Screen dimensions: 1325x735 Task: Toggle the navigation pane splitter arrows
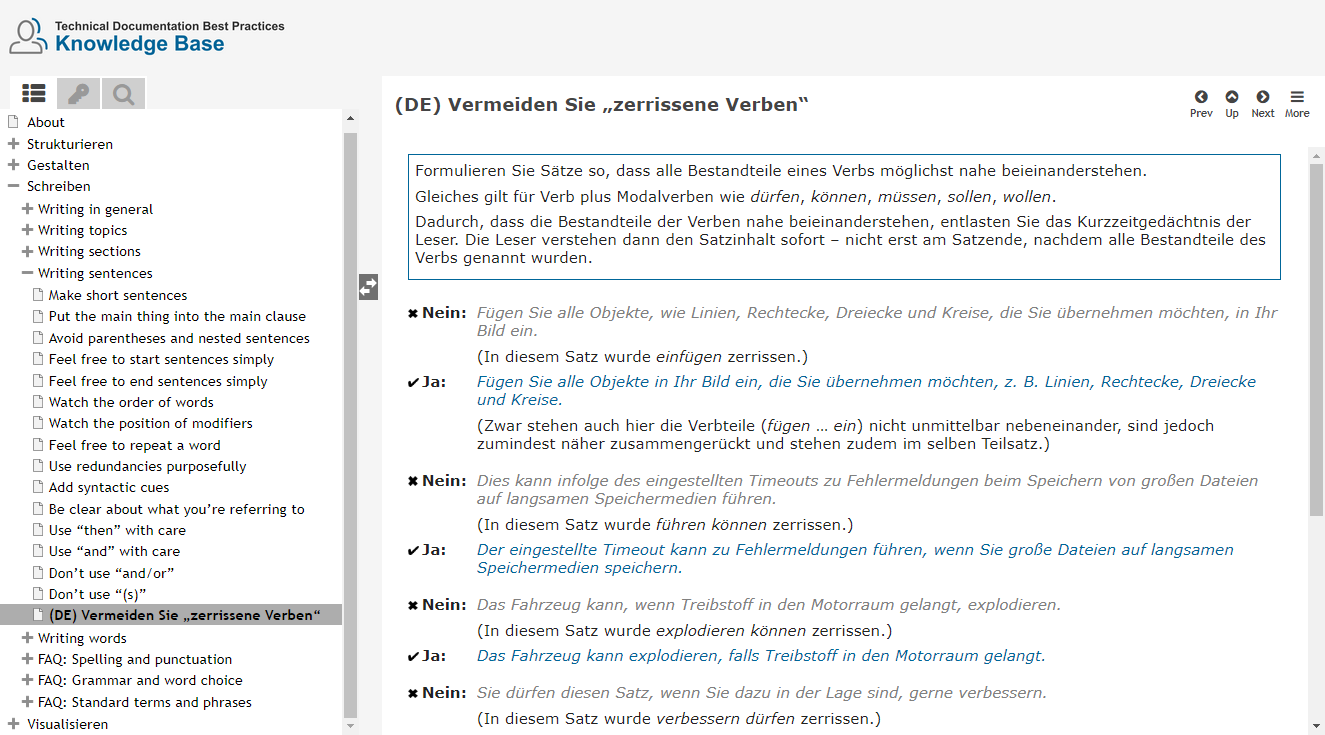(x=368, y=287)
